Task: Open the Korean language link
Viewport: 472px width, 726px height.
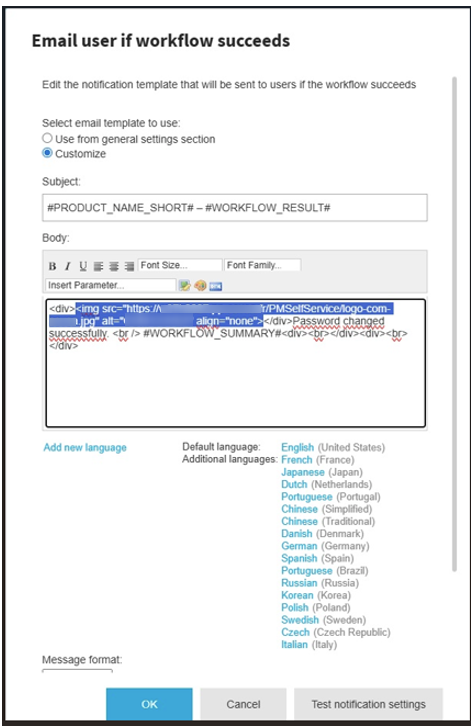Action: coord(297,595)
